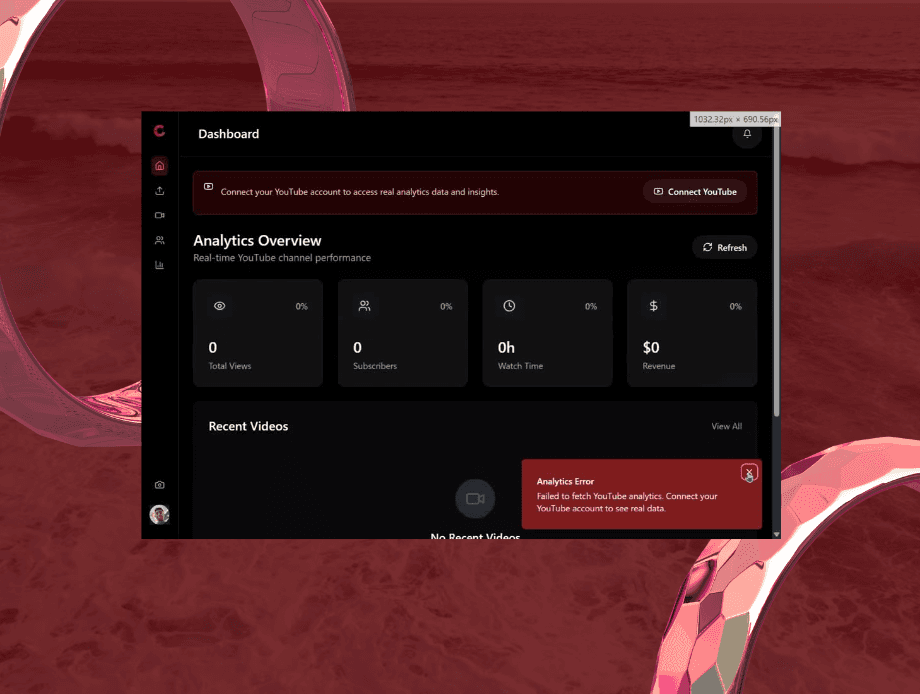
Task: Click the vertical scrollbar thumb
Action: tap(776, 270)
